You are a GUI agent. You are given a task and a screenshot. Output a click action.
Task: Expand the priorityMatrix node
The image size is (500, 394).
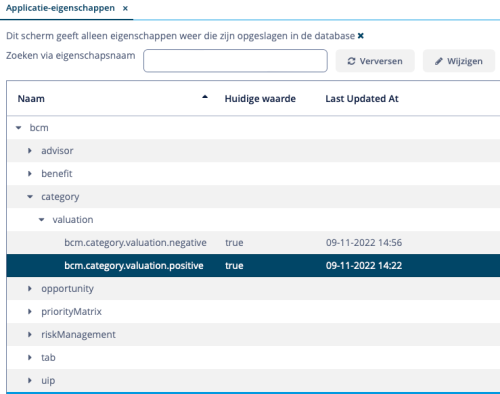(30, 312)
